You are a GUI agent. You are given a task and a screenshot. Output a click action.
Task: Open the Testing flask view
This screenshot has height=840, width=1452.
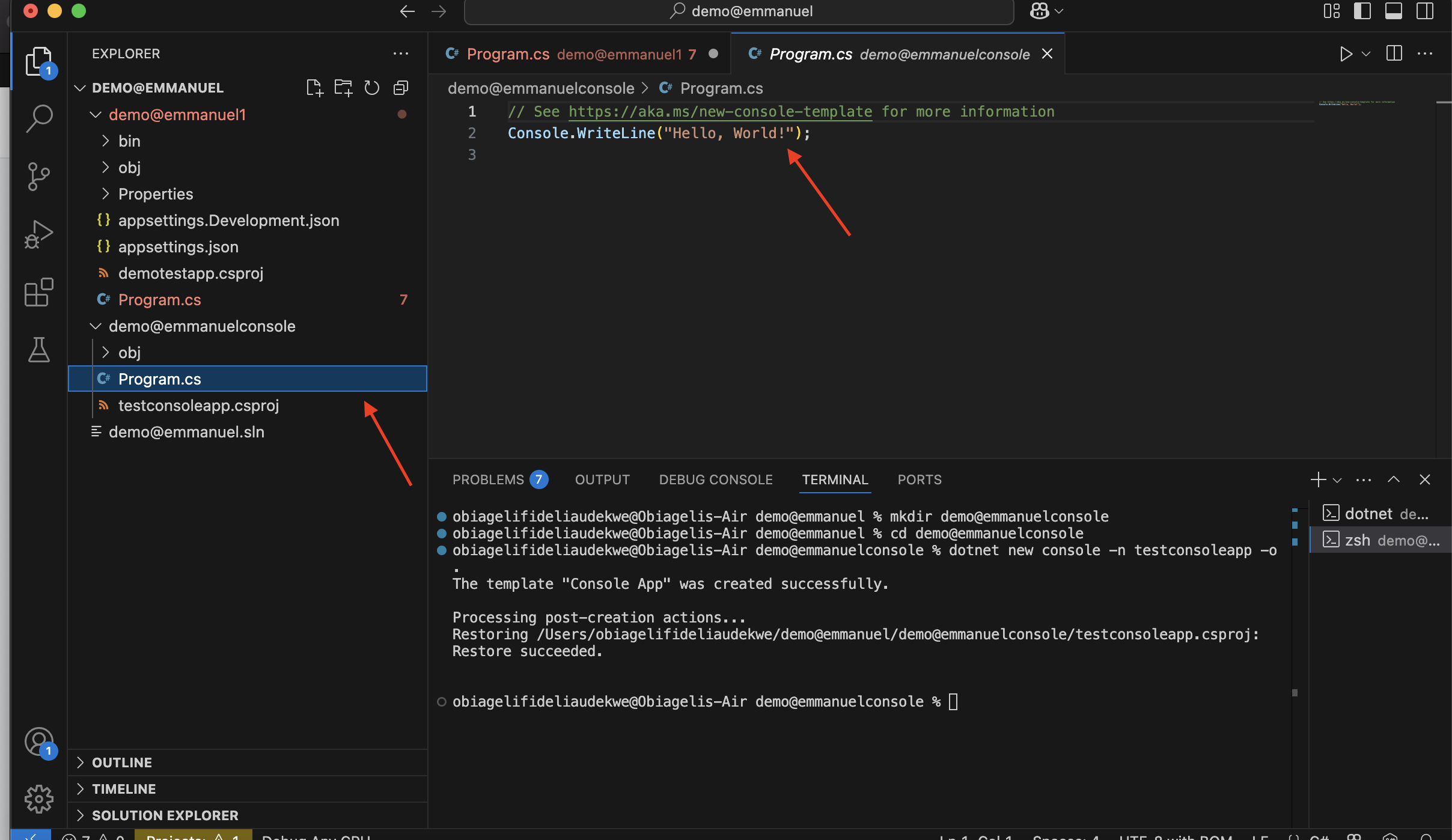pos(39,350)
